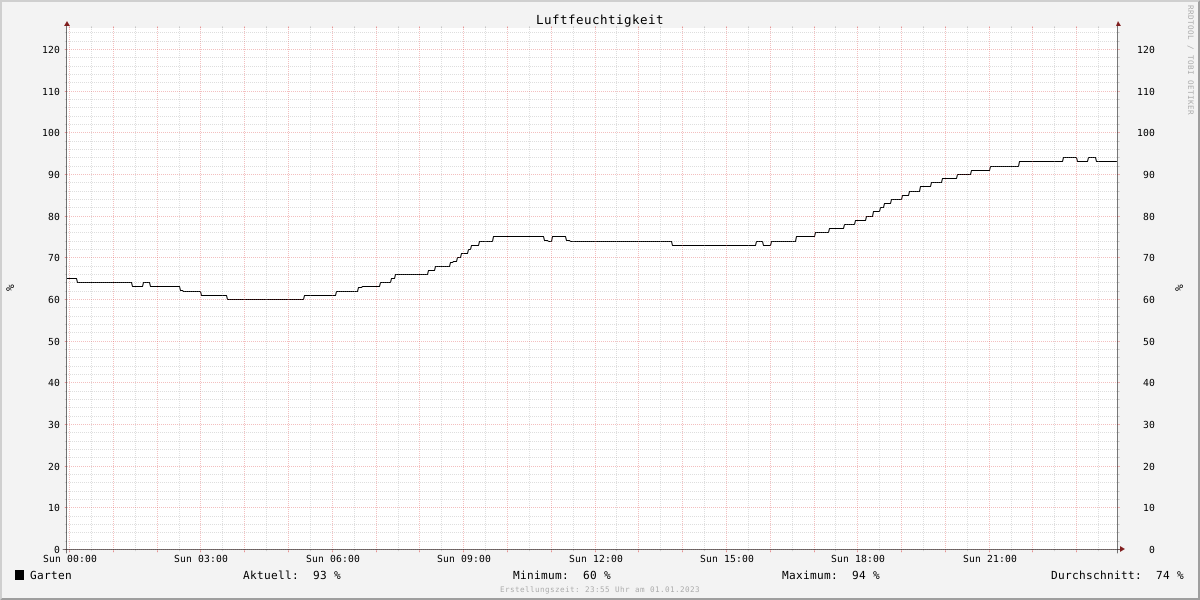Click the 70 label on the right axis
The width and height of the screenshot is (1200, 600).
point(1149,258)
